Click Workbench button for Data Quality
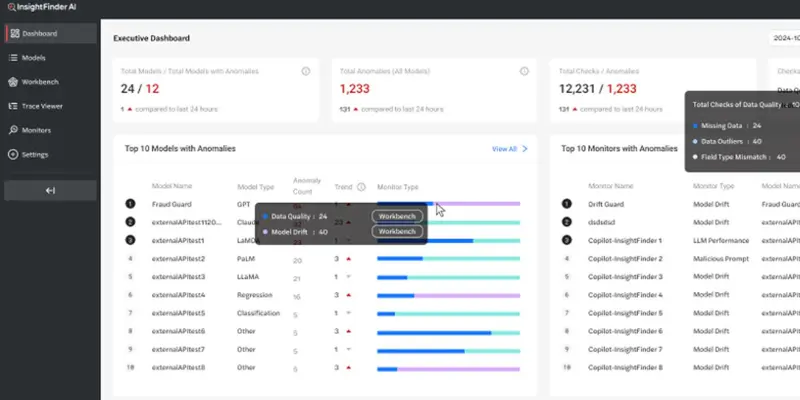Image resolution: width=800 pixels, height=400 pixels. coord(397,216)
